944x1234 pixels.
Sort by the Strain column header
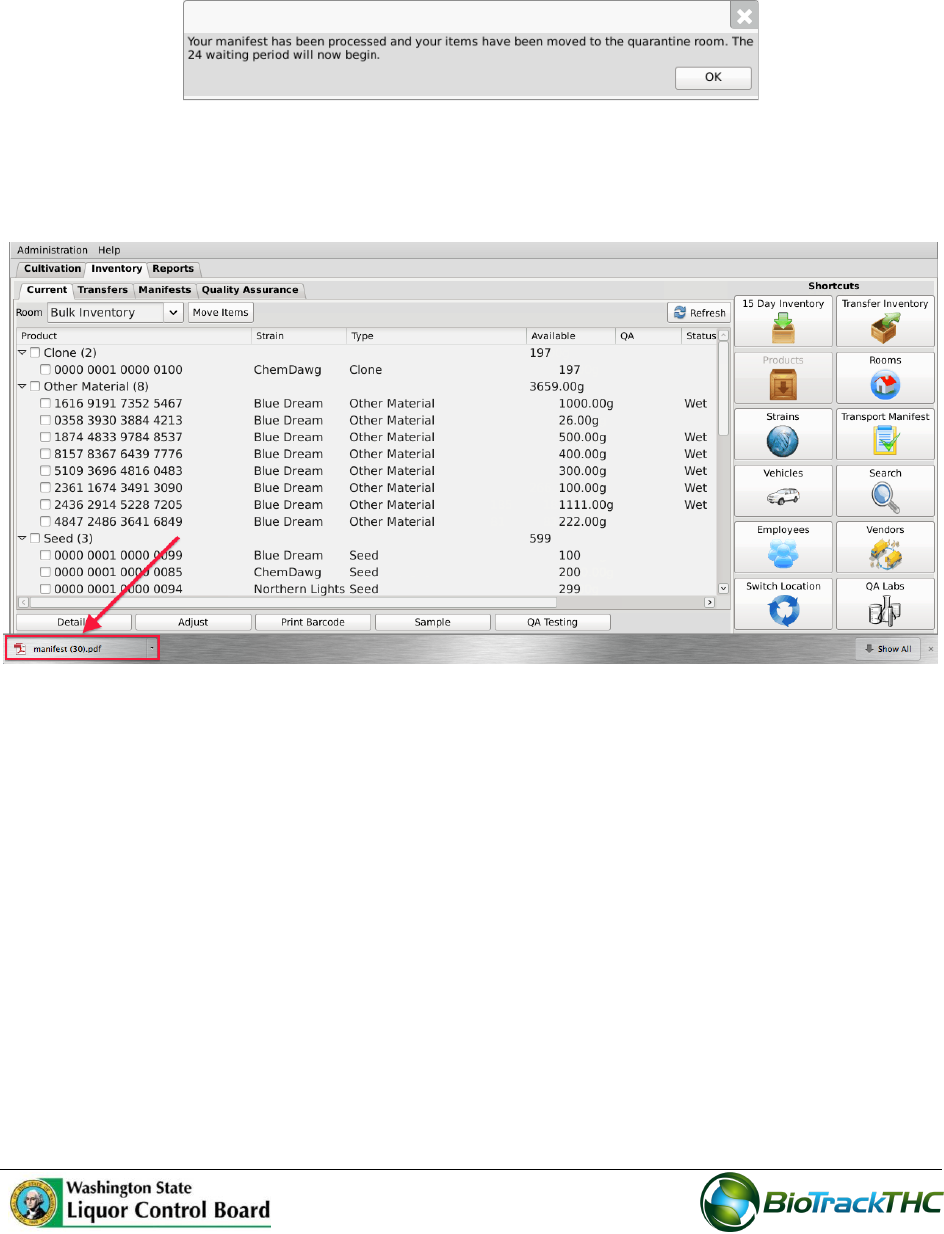click(299, 336)
